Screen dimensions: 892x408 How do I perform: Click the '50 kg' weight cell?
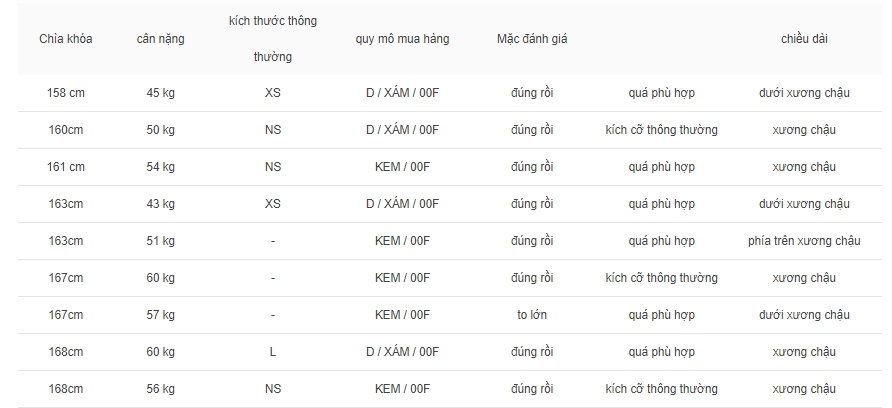(160, 130)
